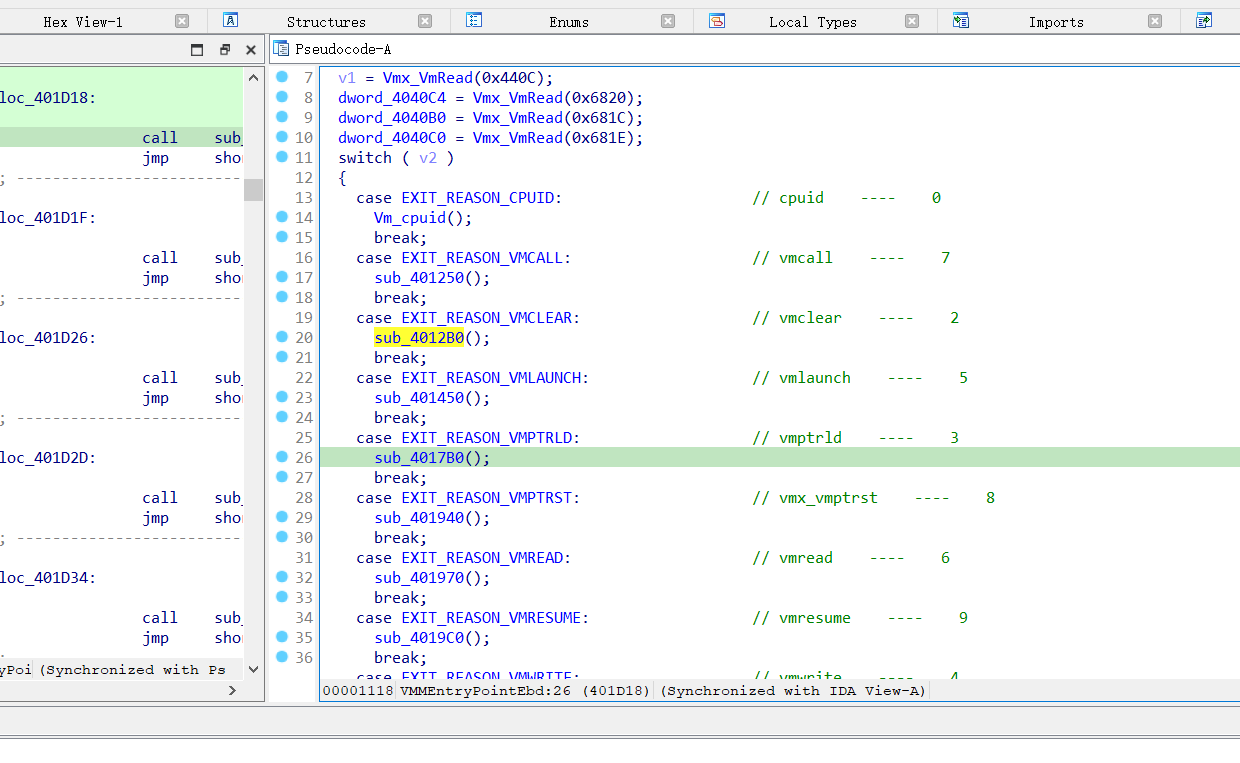Close the left disassembly pane
The width and height of the screenshot is (1240, 763).
[251, 49]
